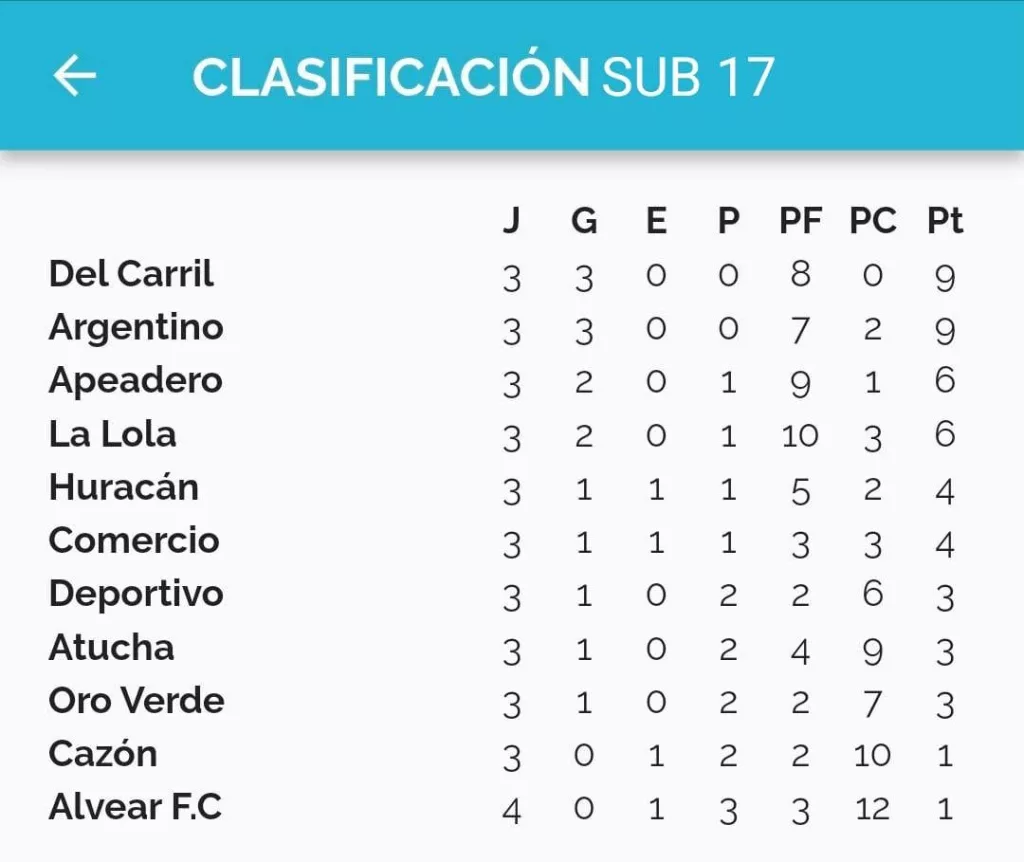Select the Comercio team name
Screen dimensions: 1024x862
click(x=134, y=541)
